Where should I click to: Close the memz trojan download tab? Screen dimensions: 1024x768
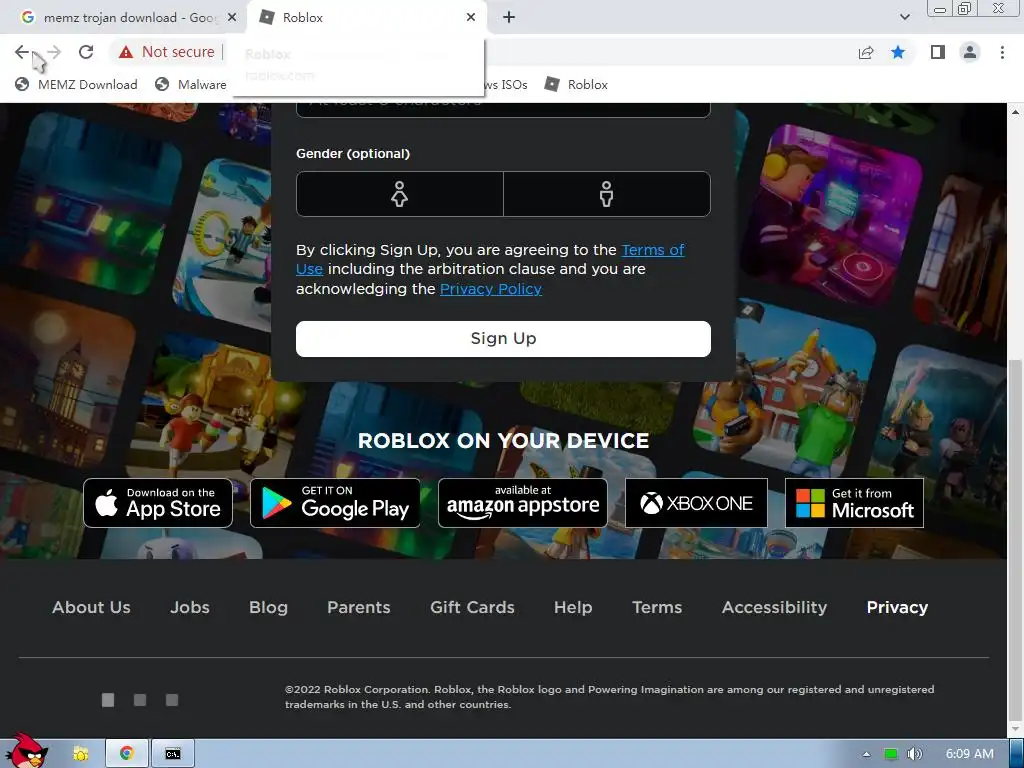[x=232, y=18]
